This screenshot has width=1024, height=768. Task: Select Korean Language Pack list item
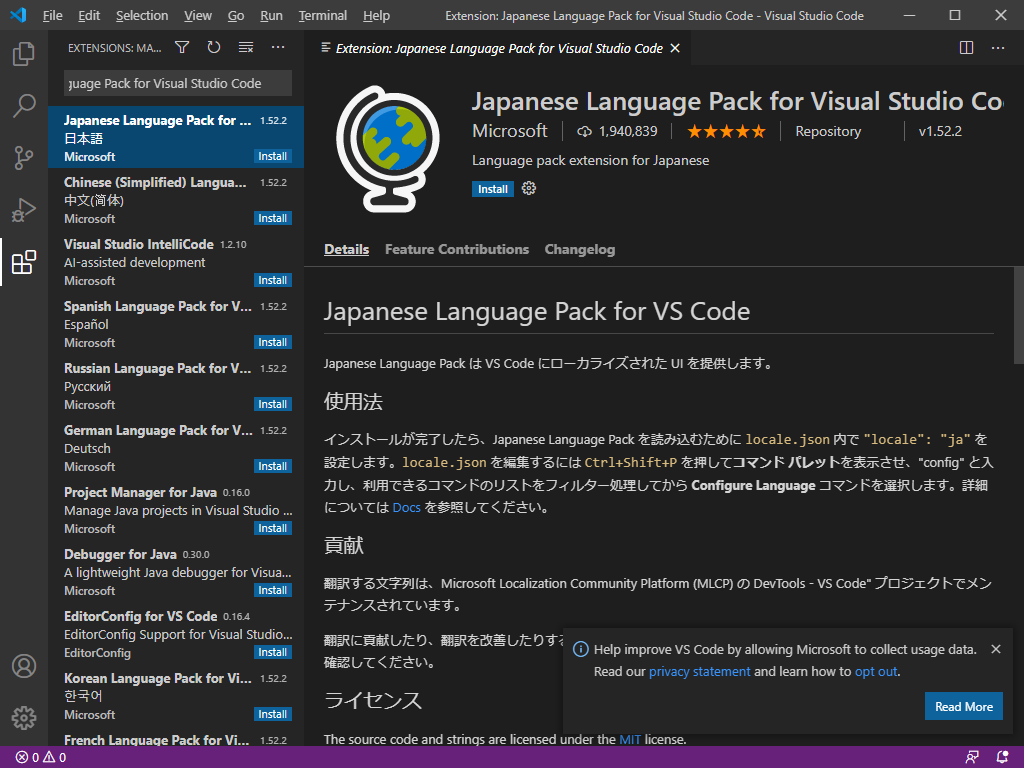point(176,696)
